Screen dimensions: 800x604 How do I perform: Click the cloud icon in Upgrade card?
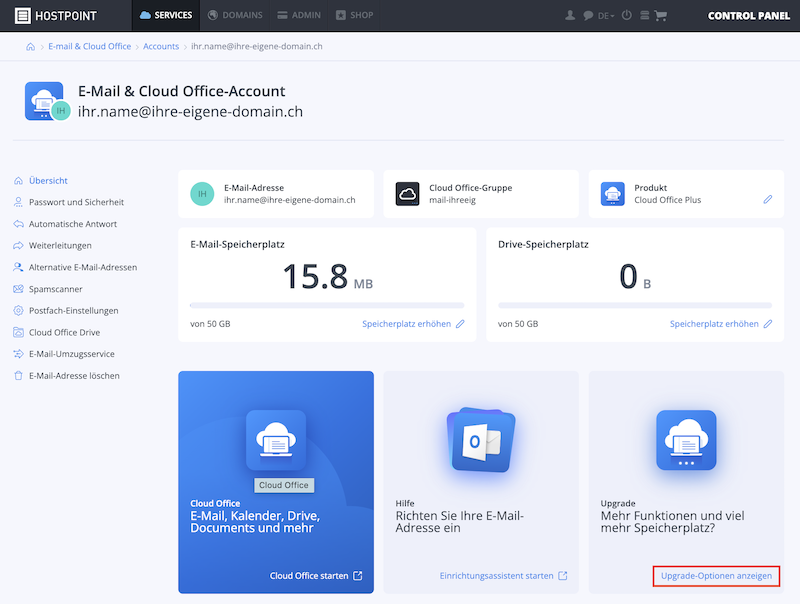pos(686,440)
